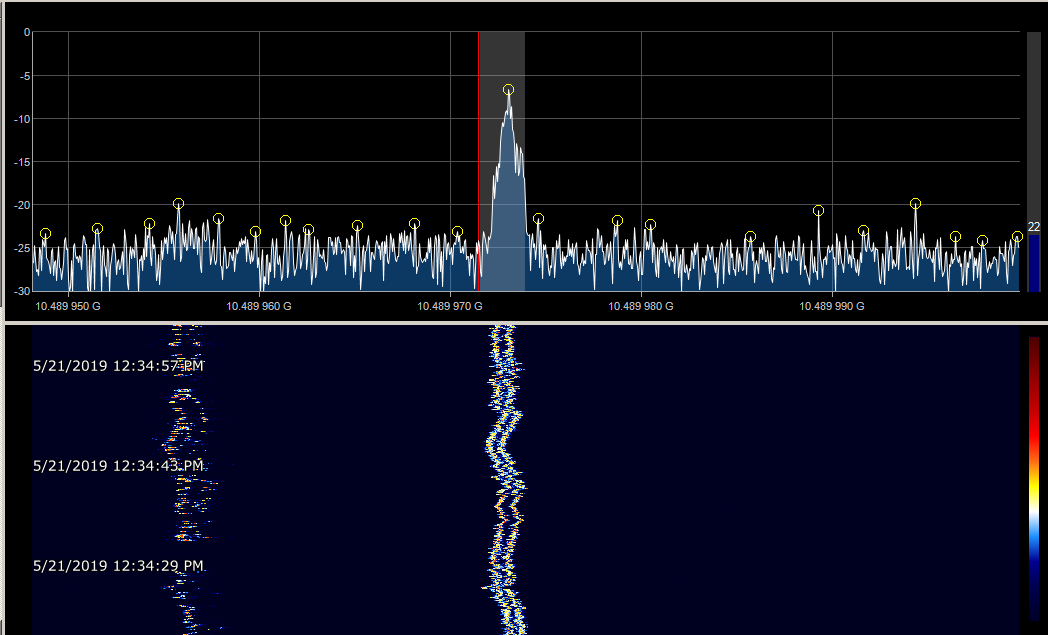This screenshot has height=635, width=1048.
Task: Click the -10 dB axis label
Action: pos(23,119)
